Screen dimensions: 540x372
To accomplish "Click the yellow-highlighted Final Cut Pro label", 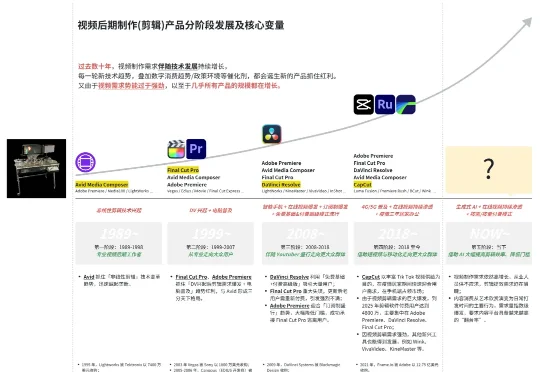I will [x=183, y=170].
